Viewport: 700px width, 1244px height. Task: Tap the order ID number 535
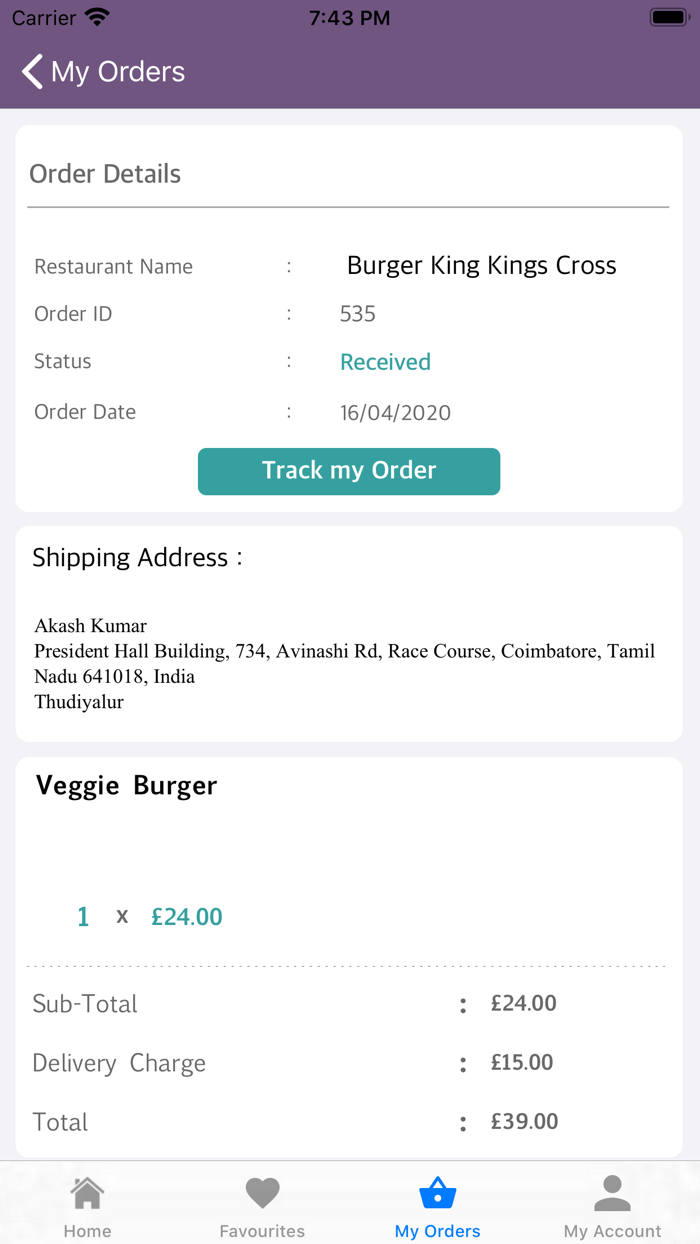tap(357, 314)
